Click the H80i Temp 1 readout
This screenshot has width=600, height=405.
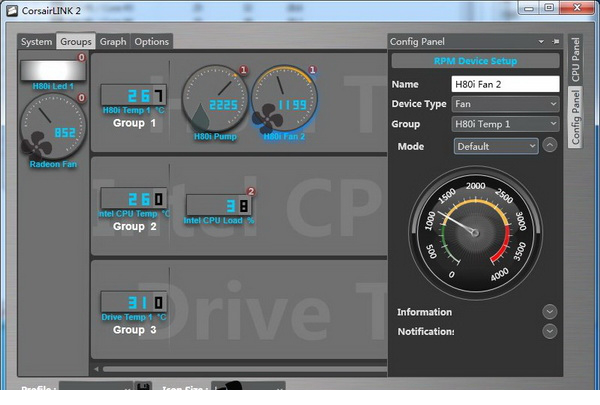[x=134, y=95]
